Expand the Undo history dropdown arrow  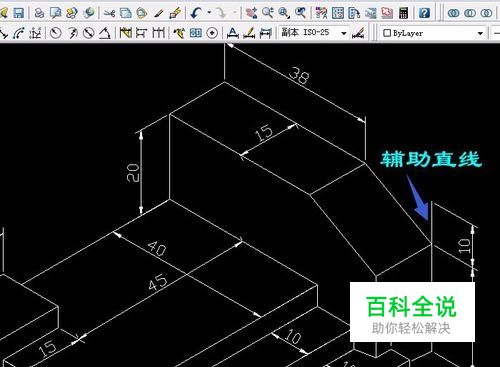click(x=209, y=13)
